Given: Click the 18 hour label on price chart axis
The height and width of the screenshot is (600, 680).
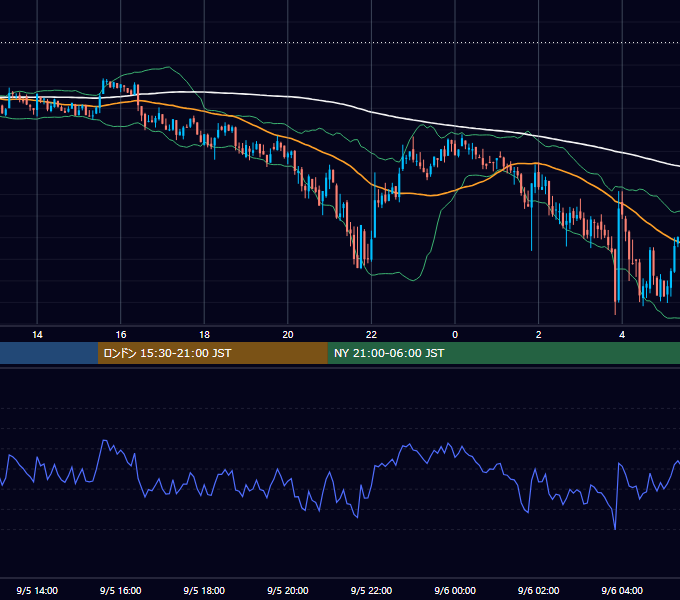Looking at the screenshot, I should click(x=204, y=335).
